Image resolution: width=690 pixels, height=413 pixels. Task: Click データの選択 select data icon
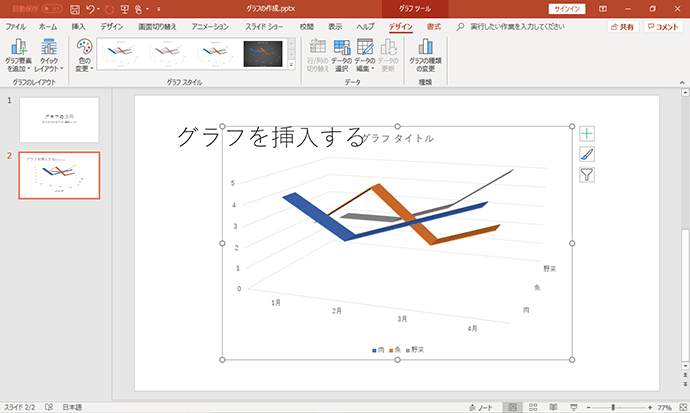point(341,55)
